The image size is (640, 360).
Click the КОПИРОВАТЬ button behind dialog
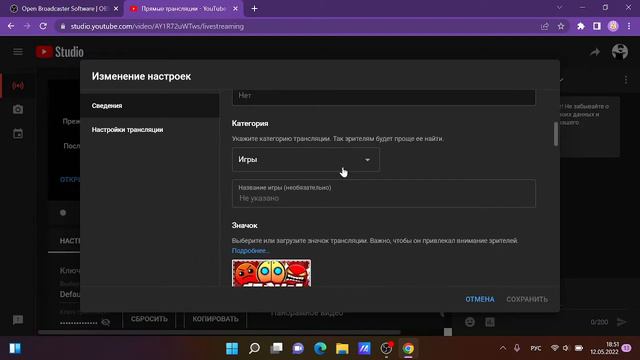215,319
